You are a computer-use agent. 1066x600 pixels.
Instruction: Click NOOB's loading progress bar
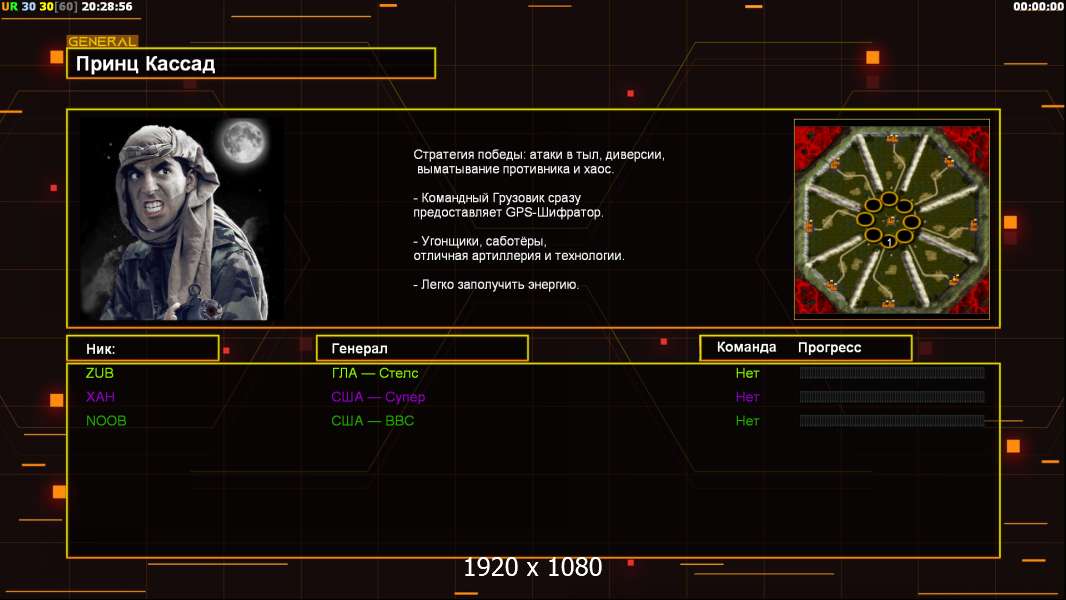click(891, 421)
